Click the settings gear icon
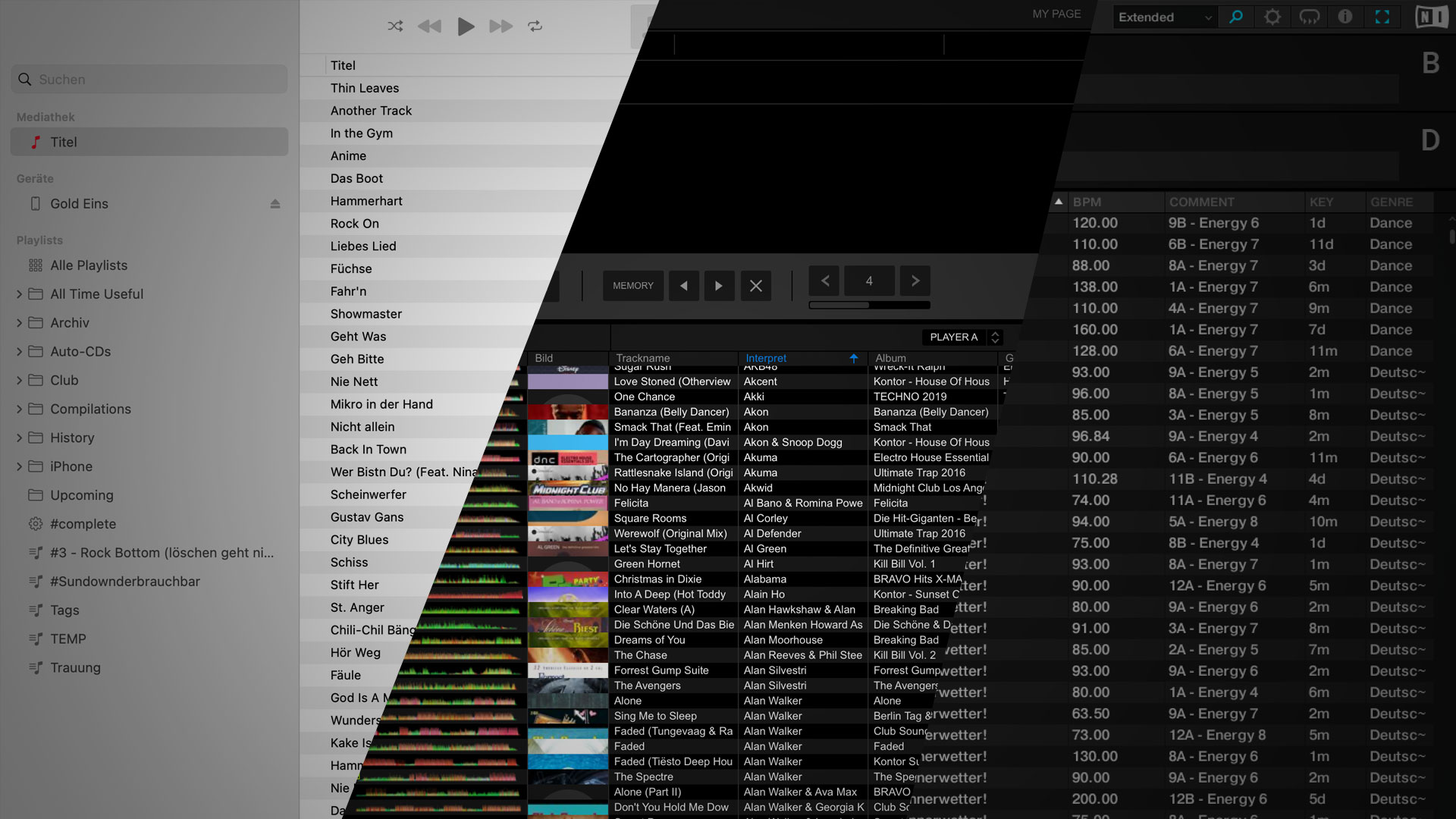Viewport: 1456px width, 819px height. 1272,16
